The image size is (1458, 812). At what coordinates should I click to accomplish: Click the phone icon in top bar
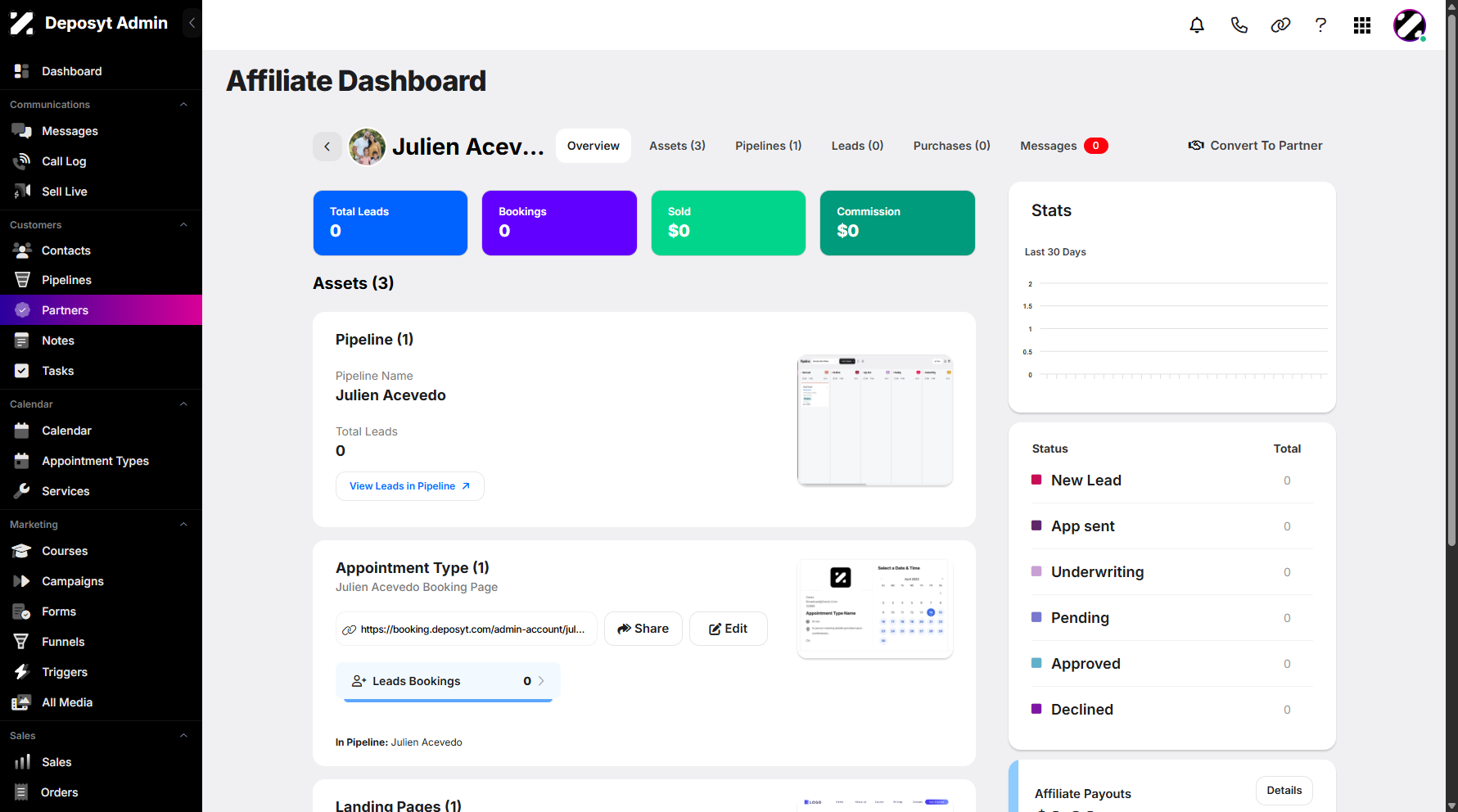point(1239,25)
